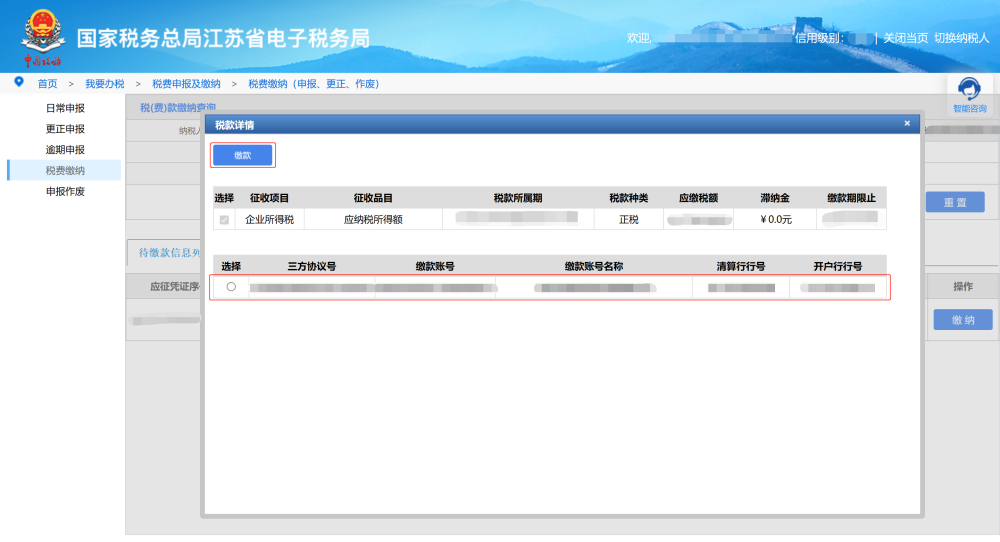Click the 清算行行号 column header
Viewport: 1000px width, 542px height.
pyautogui.click(x=740, y=267)
